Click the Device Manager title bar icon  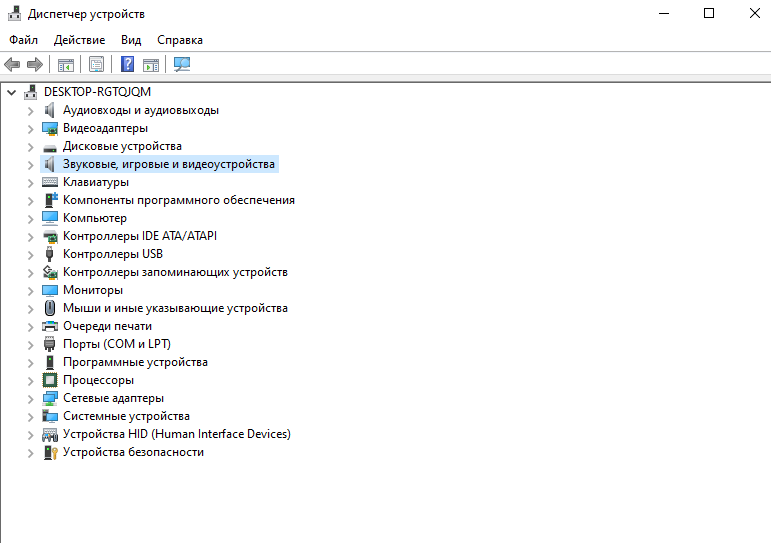[x=14, y=13]
